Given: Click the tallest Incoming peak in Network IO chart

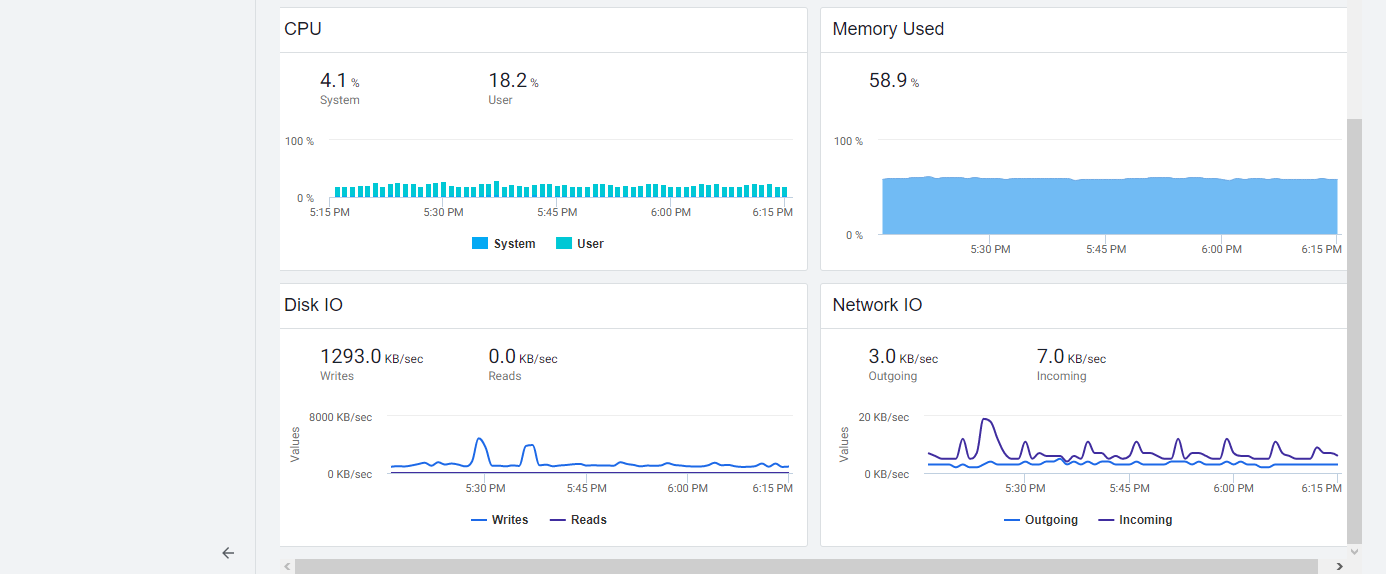Looking at the screenshot, I should (x=986, y=421).
